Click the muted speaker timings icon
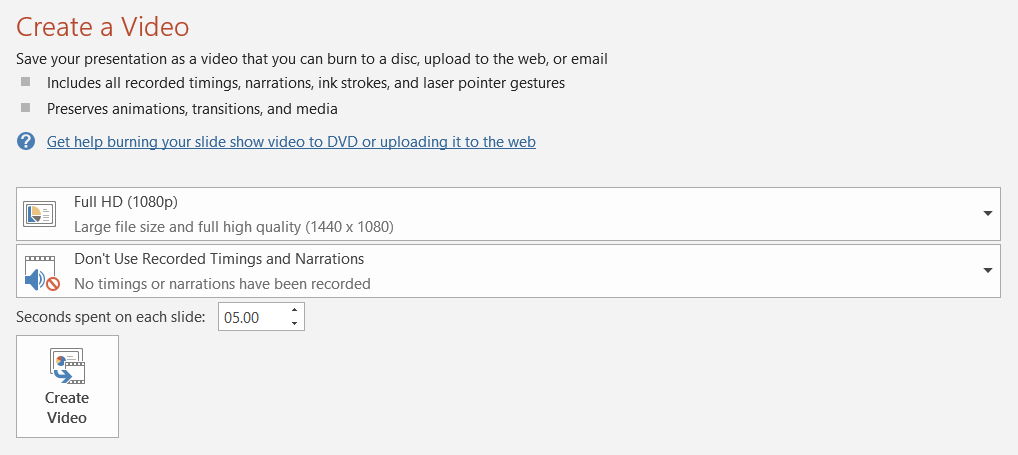This screenshot has width=1018, height=455. coord(42,272)
